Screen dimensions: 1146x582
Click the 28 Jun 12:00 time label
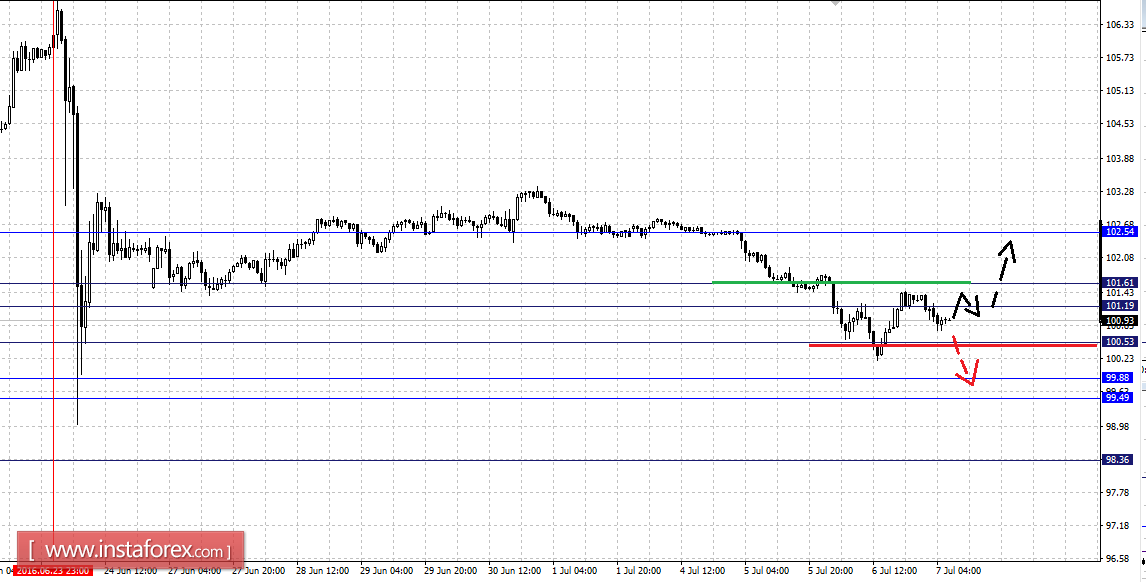point(323,570)
